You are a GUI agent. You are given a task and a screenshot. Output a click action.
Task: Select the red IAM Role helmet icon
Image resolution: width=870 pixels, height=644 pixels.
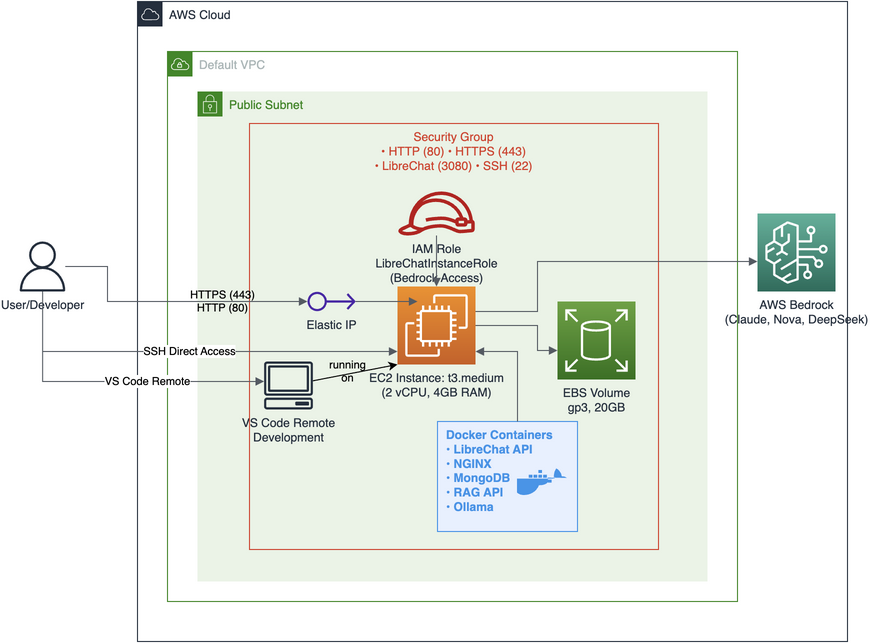pos(437,214)
